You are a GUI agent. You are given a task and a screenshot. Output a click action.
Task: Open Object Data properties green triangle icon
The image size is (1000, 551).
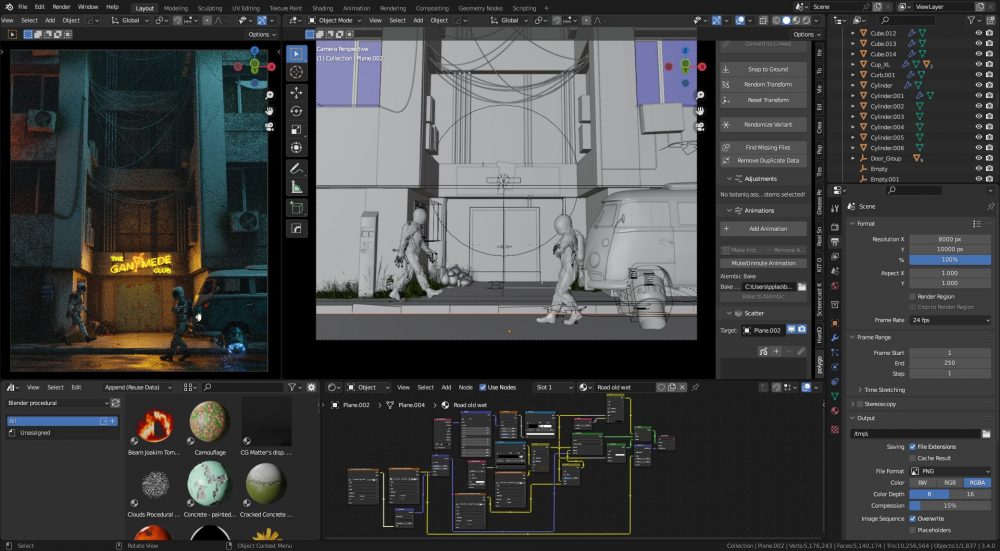pyautogui.click(x=835, y=396)
